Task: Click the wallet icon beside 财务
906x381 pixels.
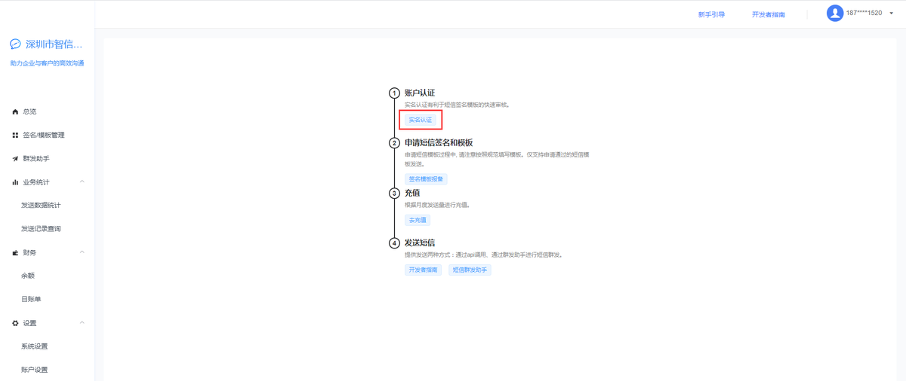Action: pos(15,253)
